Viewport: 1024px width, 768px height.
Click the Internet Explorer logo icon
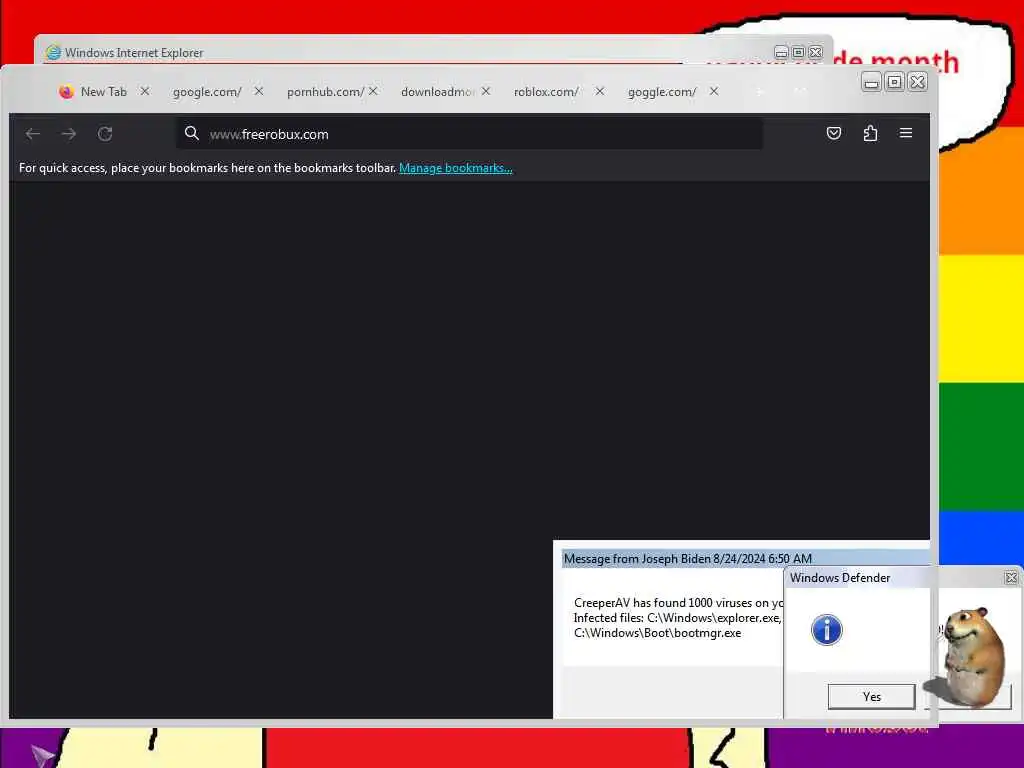53,52
